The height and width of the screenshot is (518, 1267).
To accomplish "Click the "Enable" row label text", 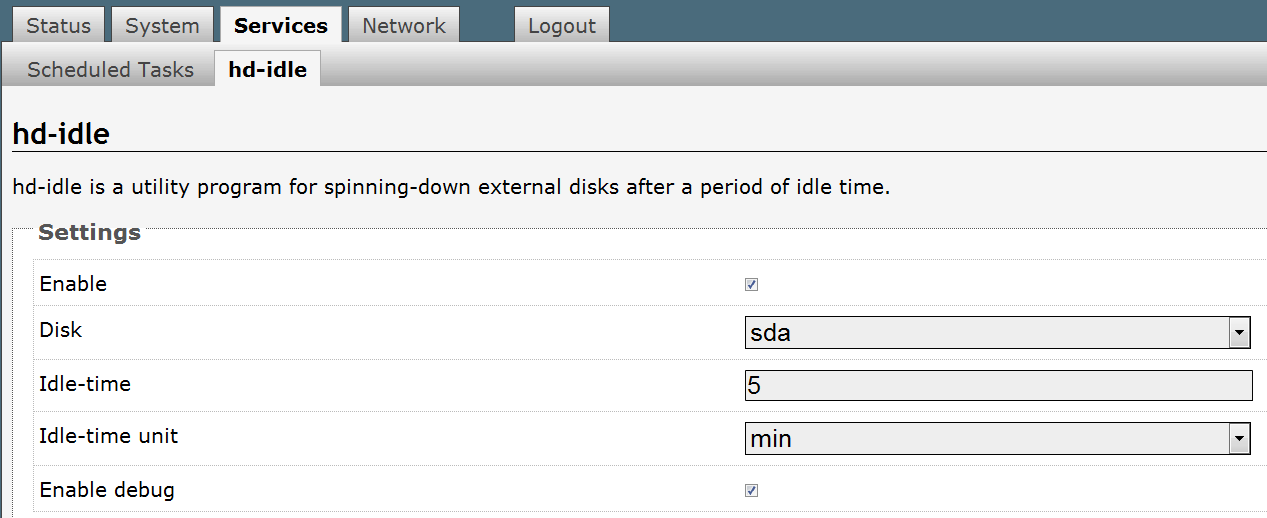I will click(73, 284).
